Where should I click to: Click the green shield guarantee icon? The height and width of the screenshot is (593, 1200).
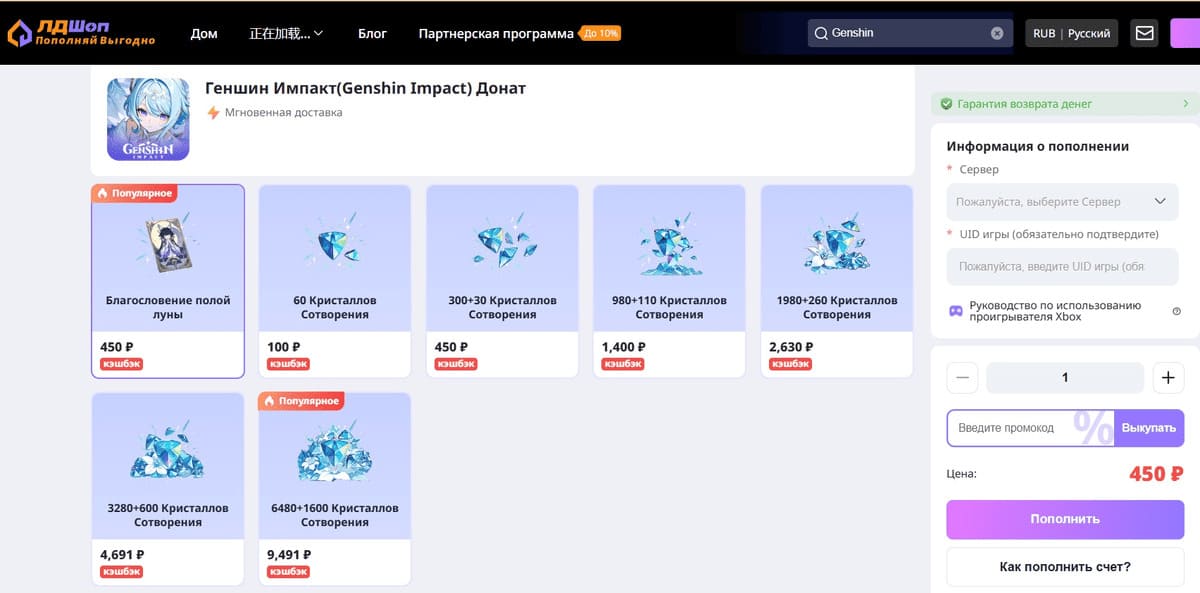pos(946,104)
